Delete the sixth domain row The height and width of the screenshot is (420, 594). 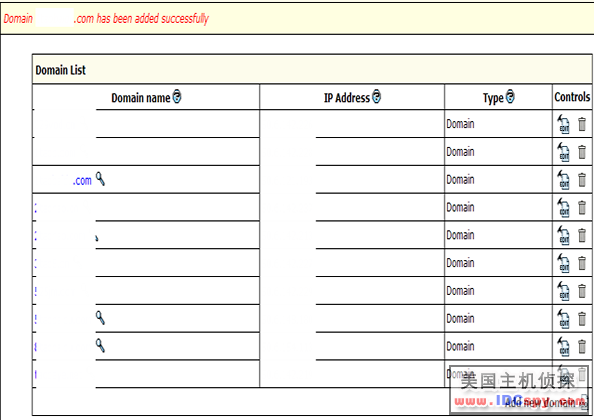[x=582, y=263]
